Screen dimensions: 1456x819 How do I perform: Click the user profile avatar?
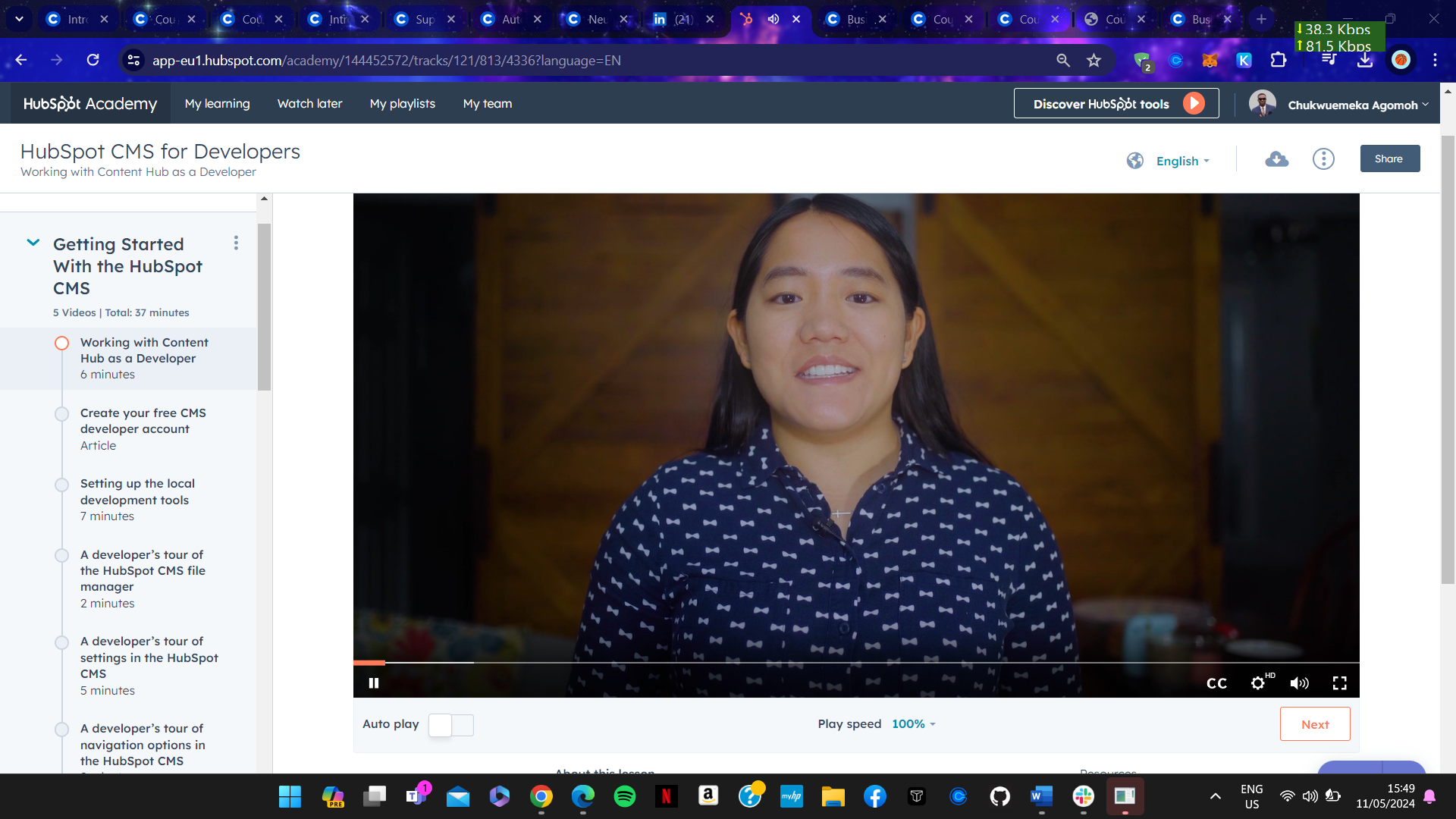1263,103
